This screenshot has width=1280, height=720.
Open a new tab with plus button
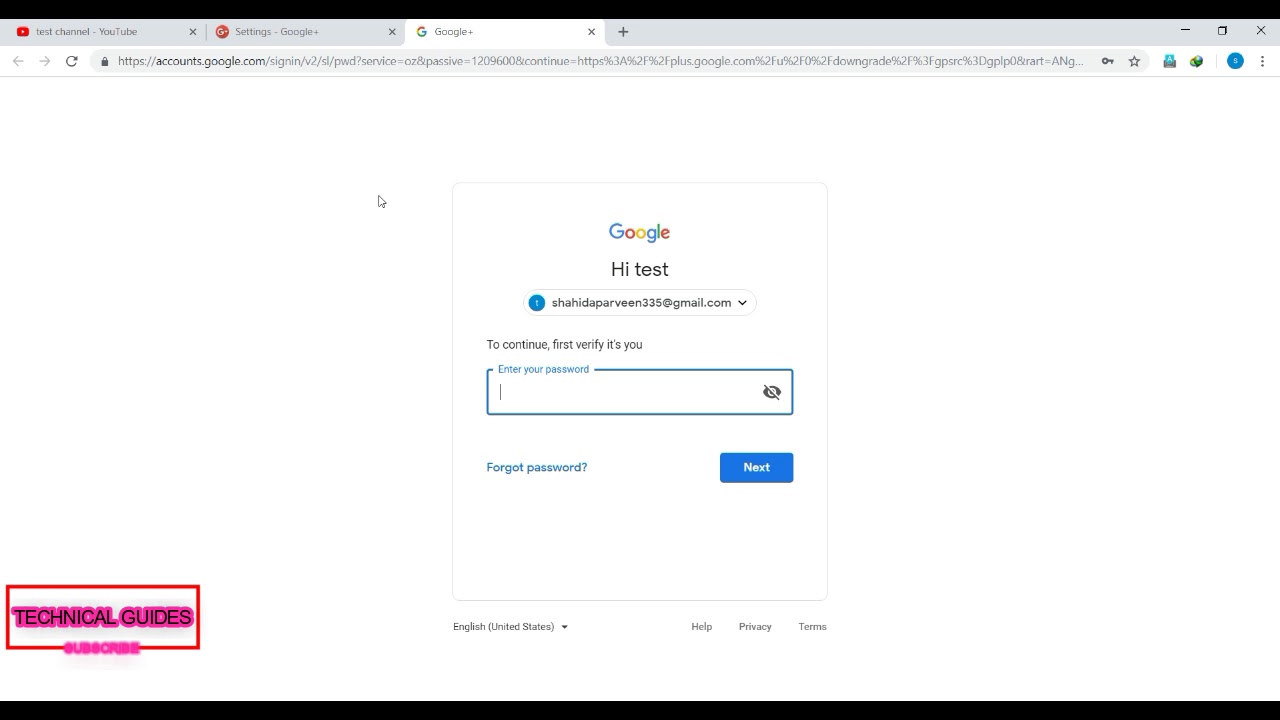[x=623, y=32]
